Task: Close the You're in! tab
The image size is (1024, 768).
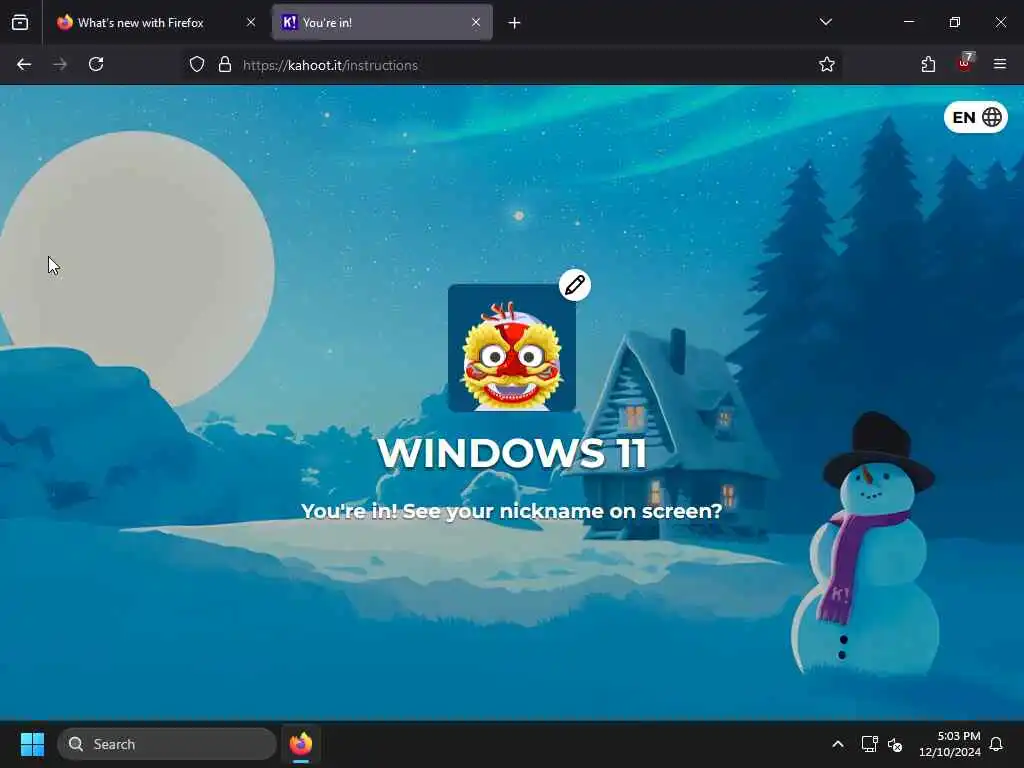Action: pos(476,23)
